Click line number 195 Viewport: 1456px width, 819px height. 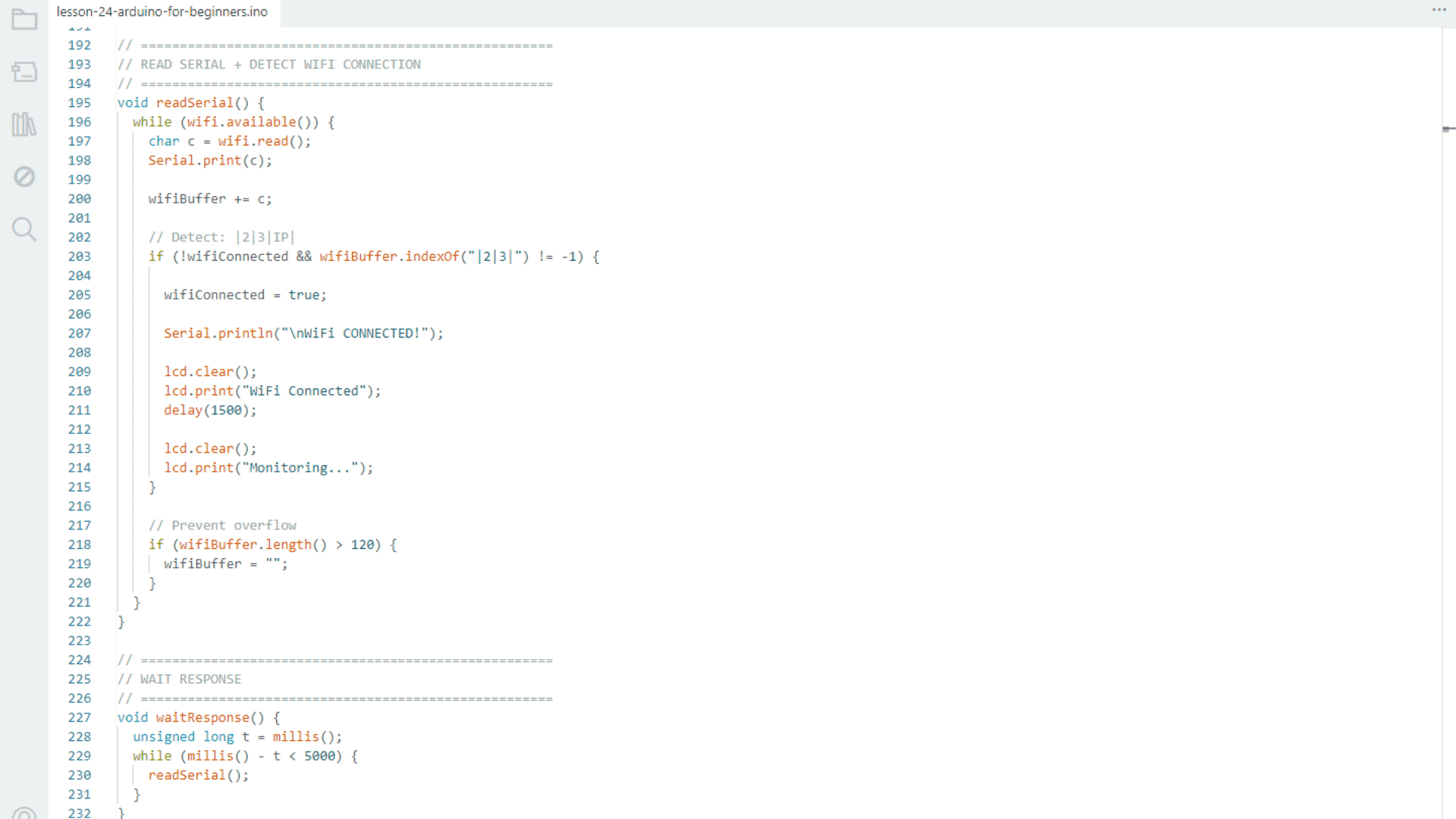80,103
